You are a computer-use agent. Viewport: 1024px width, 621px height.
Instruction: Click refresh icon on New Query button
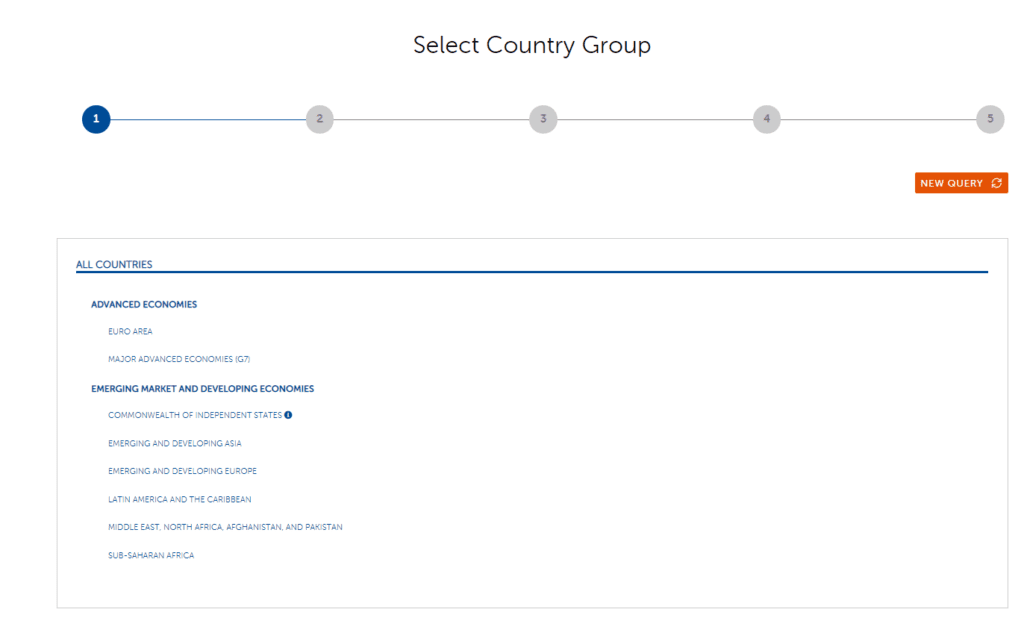(997, 183)
